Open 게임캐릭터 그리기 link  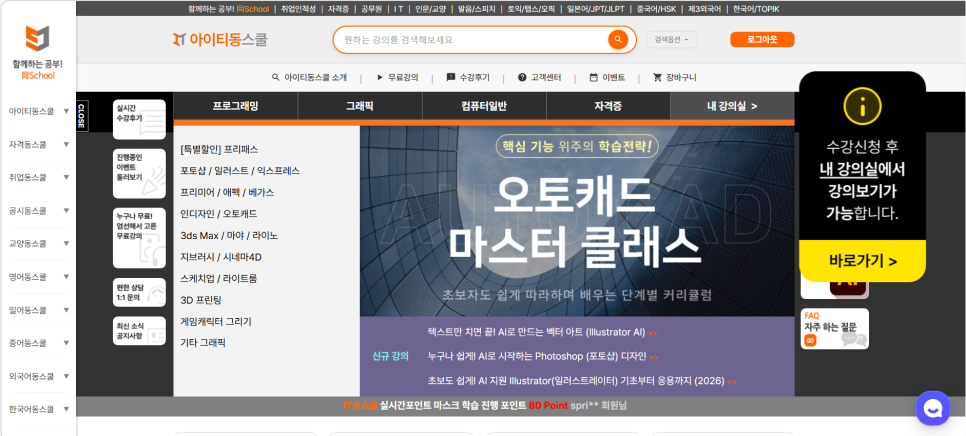[x=216, y=321]
